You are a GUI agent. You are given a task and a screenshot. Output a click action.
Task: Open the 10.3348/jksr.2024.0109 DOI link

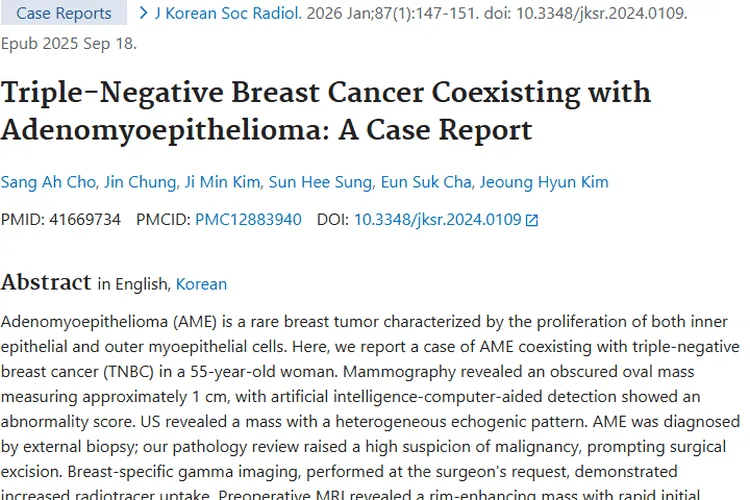click(437, 219)
